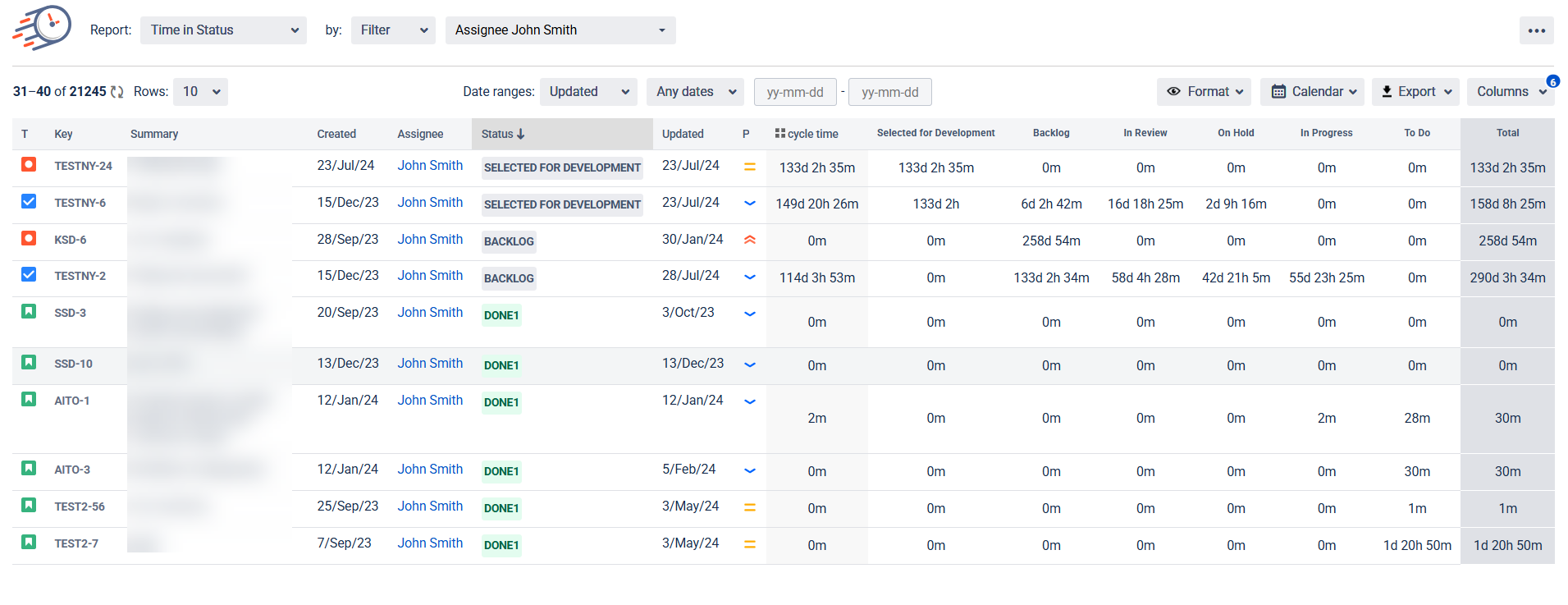The height and width of the screenshot is (605, 1568).
Task: Click the refresh icon beside 21245
Action: click(x=117, y=92)
